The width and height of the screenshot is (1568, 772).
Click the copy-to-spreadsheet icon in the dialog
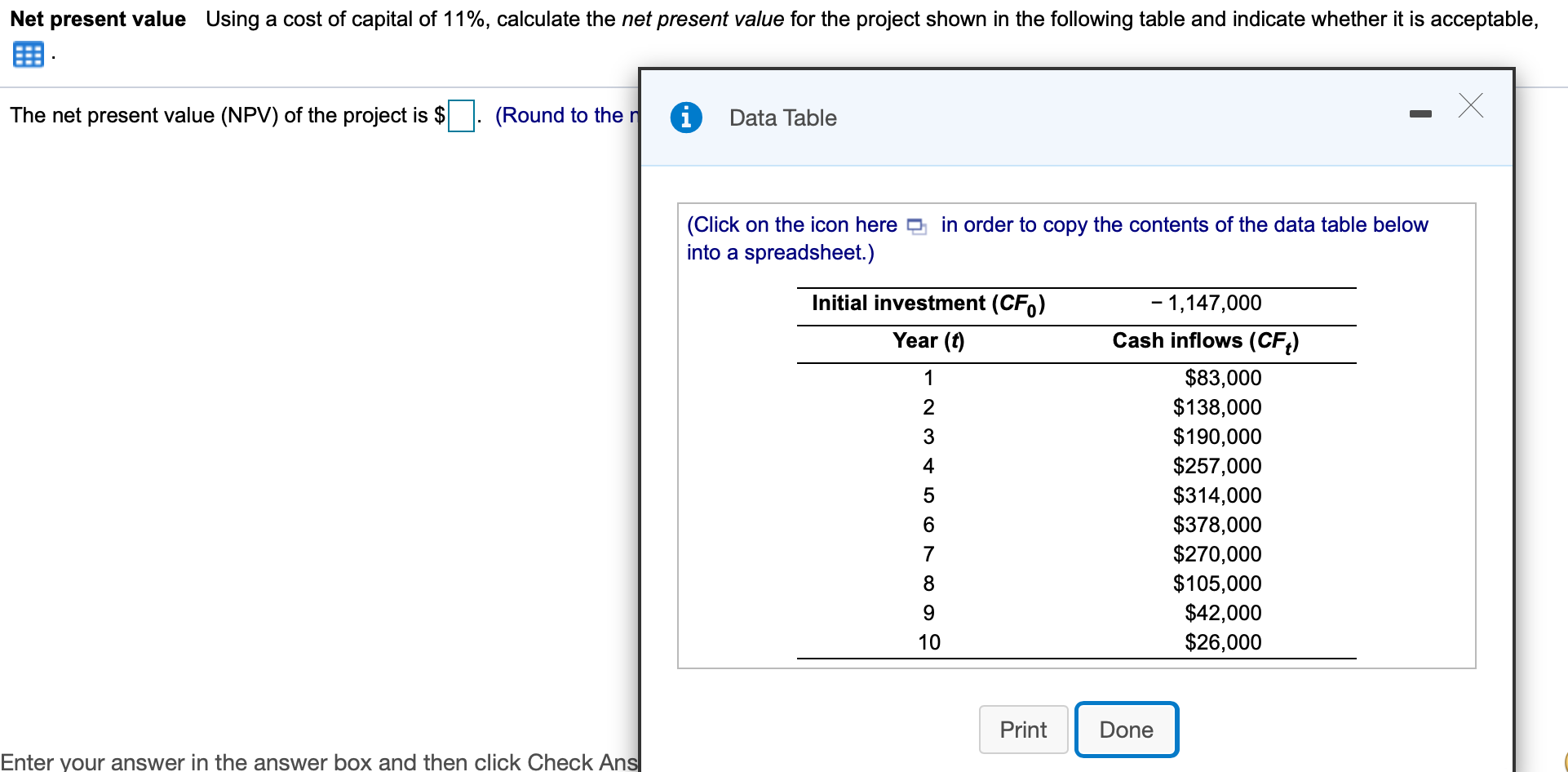click(915, 225)
